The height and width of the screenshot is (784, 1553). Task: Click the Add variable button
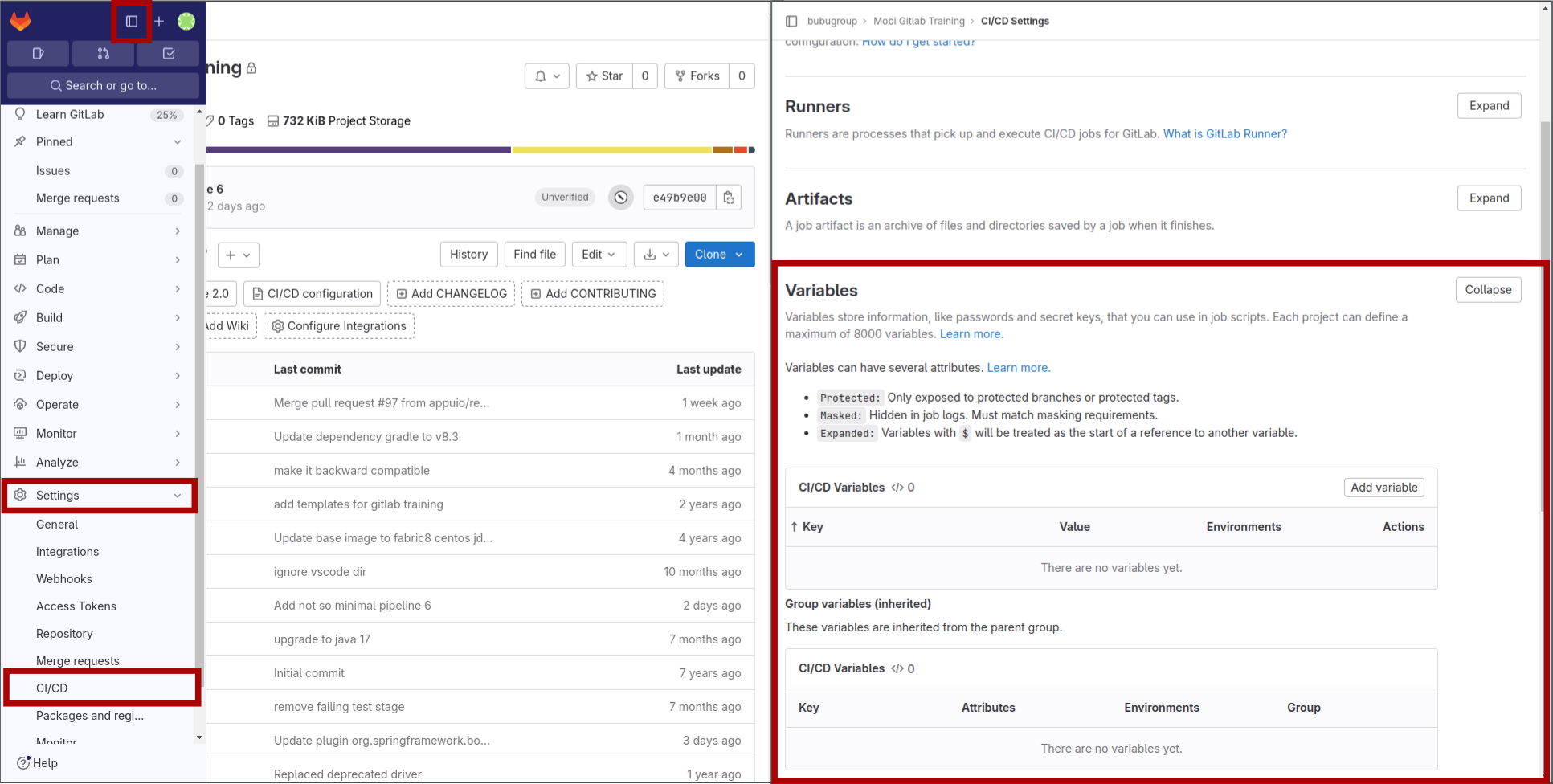[x=1383, y=487]
